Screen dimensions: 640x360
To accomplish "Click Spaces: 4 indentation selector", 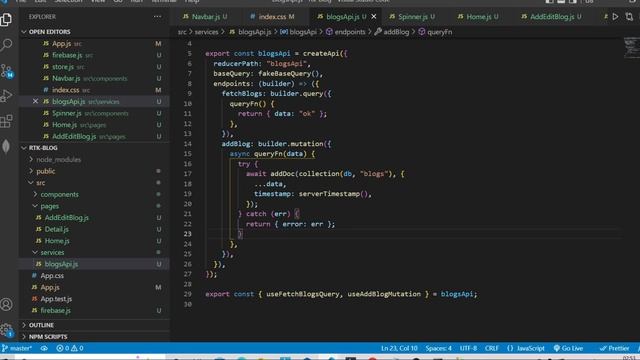I will [x=438, y=348].
